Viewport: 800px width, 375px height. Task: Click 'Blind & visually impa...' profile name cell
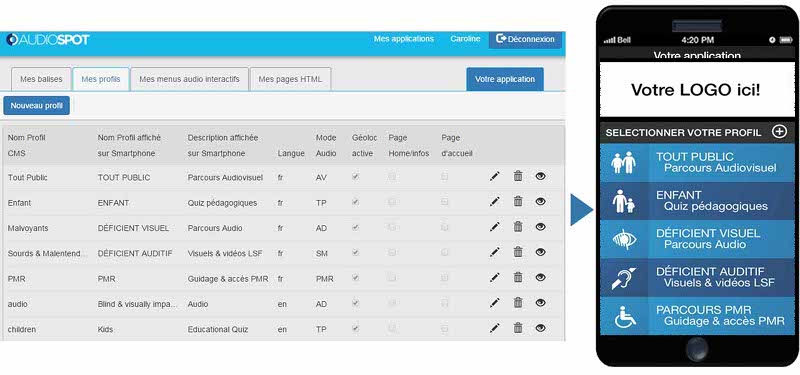click(138, 304)
